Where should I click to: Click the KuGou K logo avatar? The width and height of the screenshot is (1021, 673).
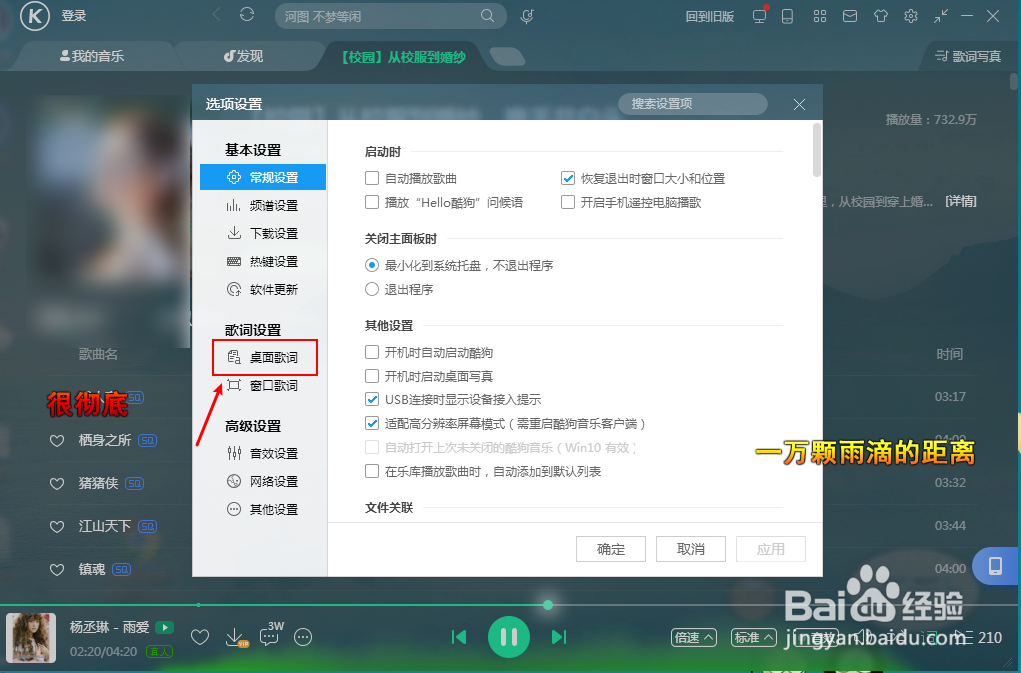pos(35,16)
